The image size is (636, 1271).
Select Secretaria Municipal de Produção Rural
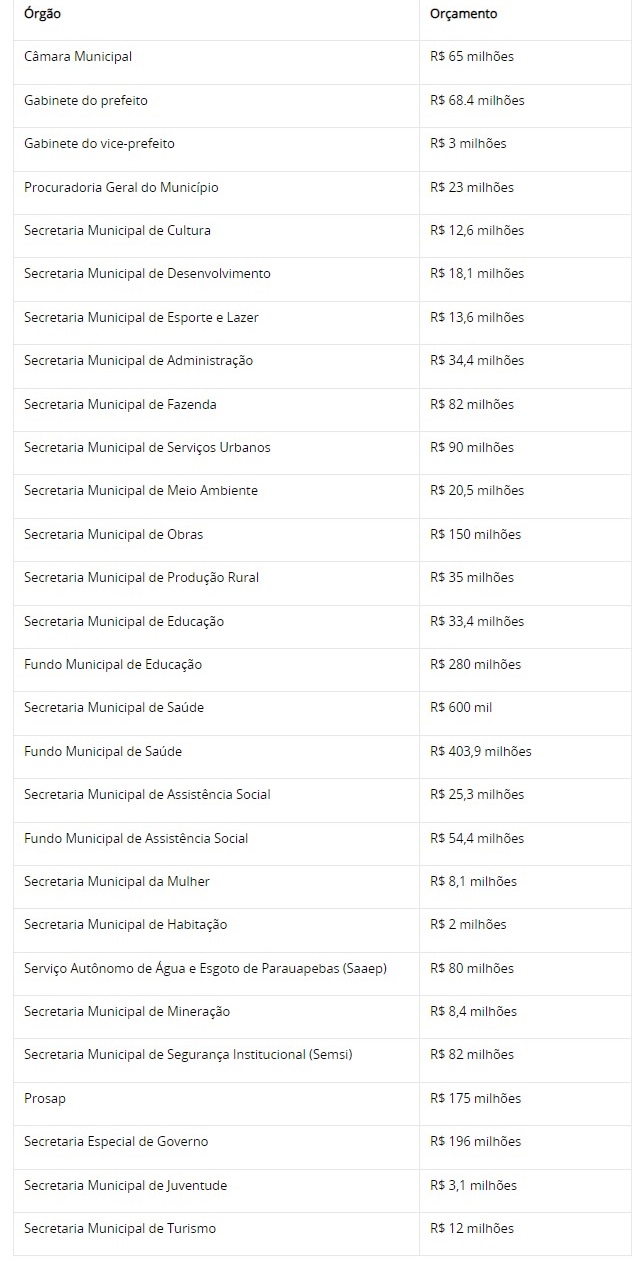tap(141, 577)
